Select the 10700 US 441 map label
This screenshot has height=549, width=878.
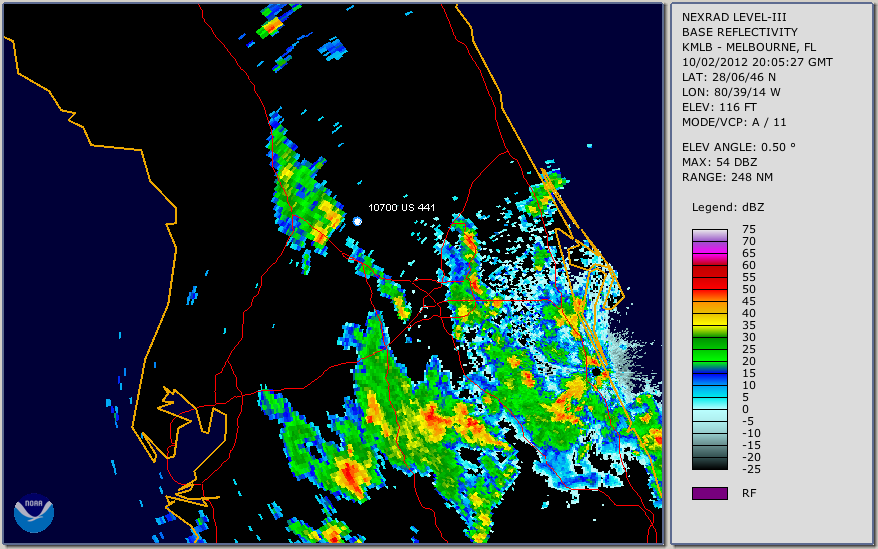pyautogui.click(x=401, y=207)
